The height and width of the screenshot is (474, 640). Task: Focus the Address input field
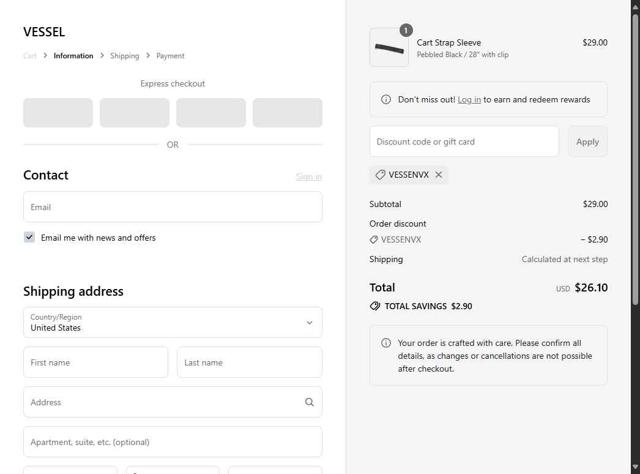(x=173, y=402)
